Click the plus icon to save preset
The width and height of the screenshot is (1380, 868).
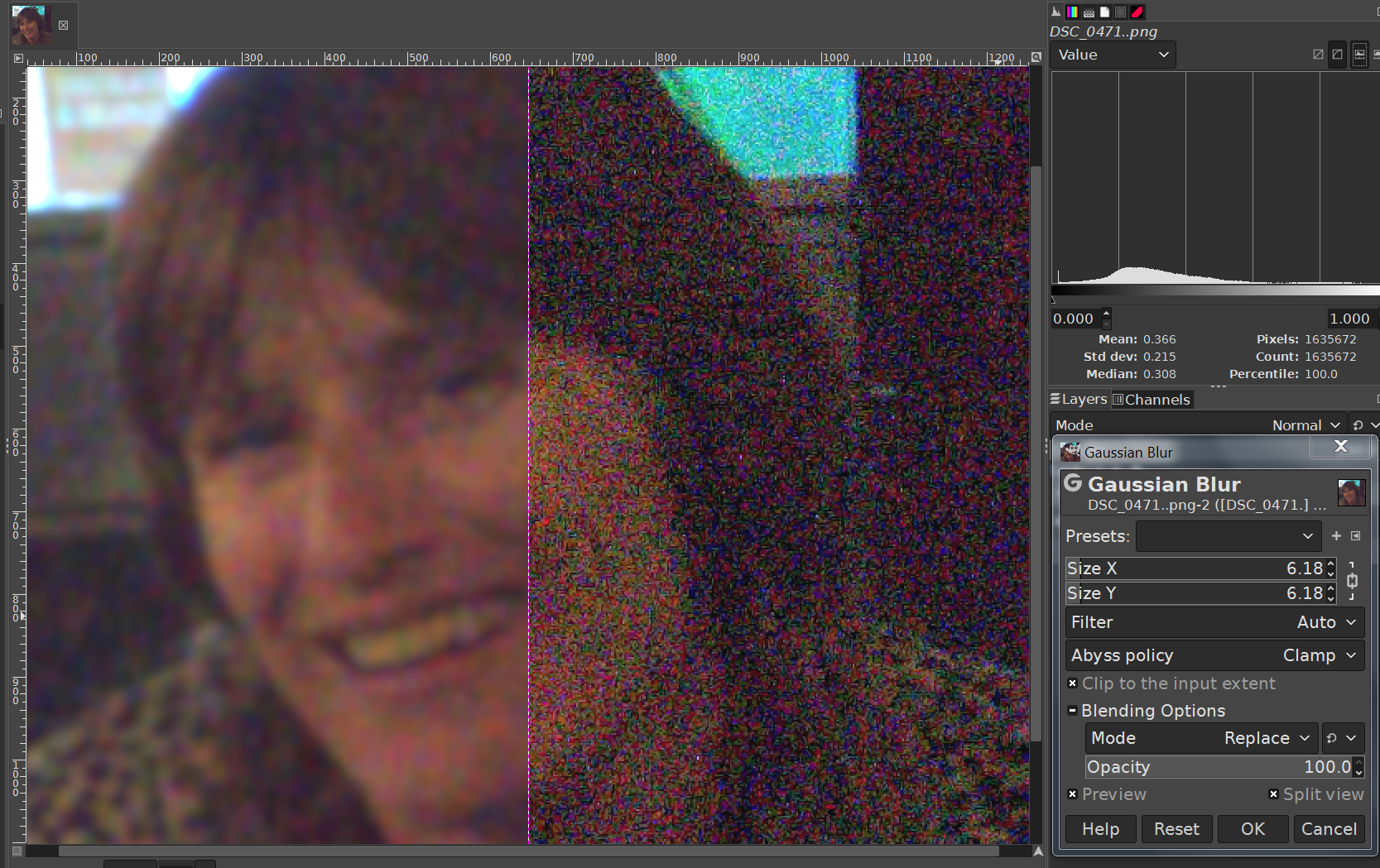click(x=1336, y=536)
